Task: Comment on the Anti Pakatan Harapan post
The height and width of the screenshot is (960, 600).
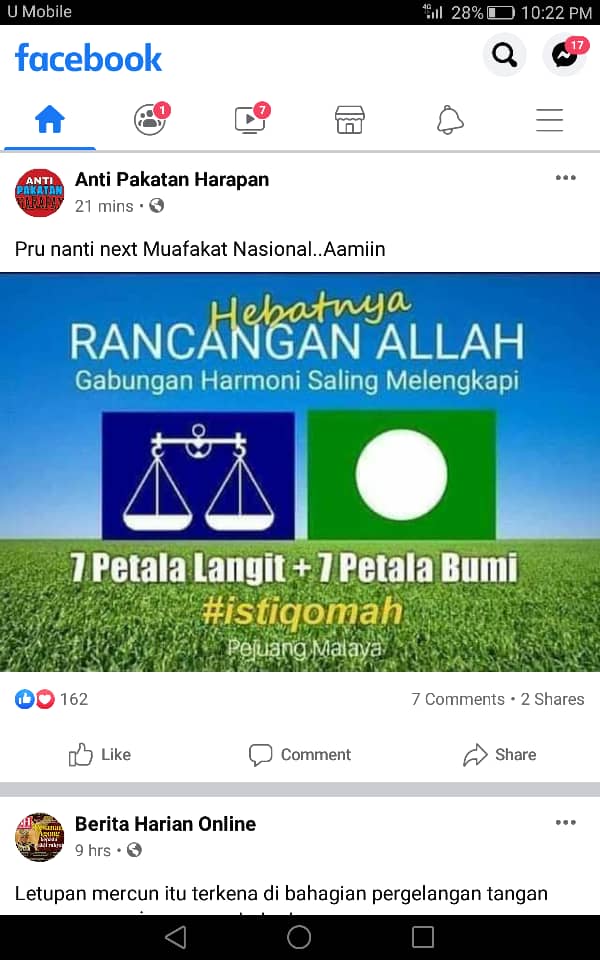Action: [300, 754]
